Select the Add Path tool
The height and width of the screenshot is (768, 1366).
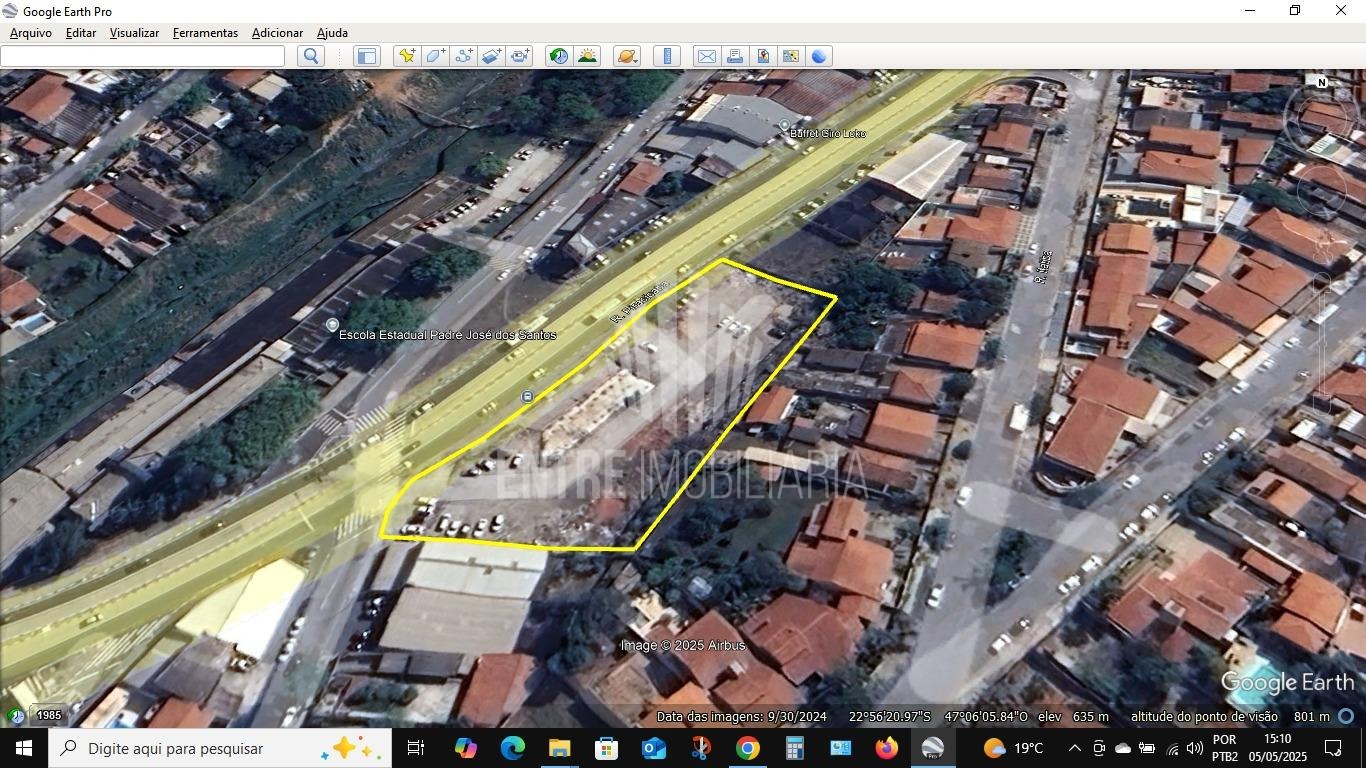click(463, 56)
